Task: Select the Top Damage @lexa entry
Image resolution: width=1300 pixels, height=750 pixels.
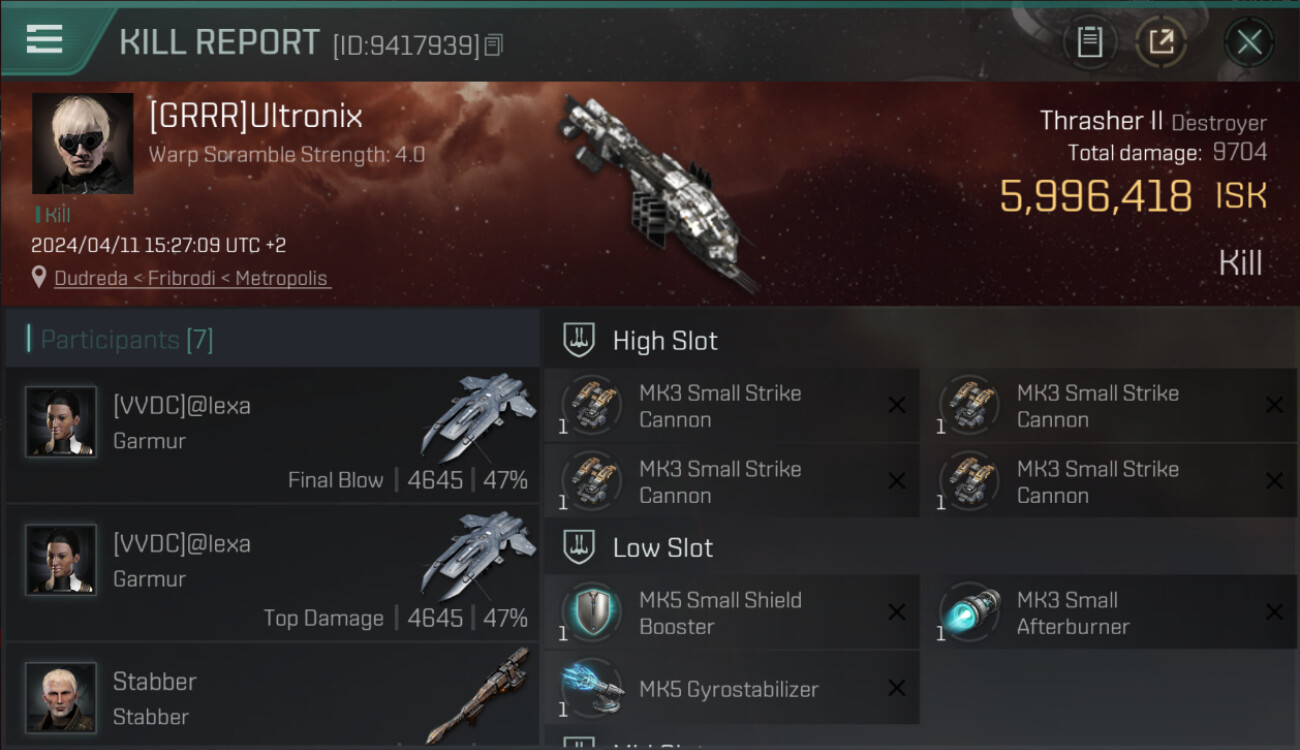Action: (x=272, y=573)
